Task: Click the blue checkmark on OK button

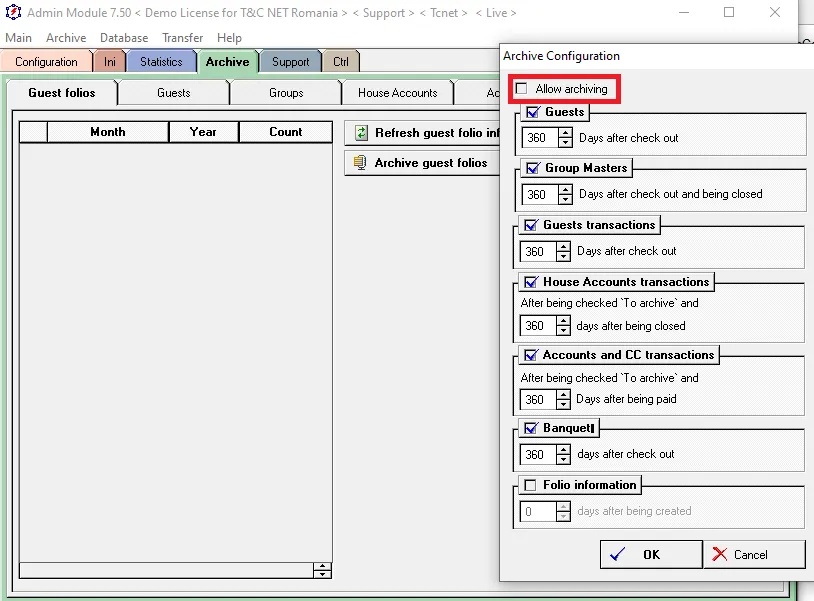Action: click(617, 554)
